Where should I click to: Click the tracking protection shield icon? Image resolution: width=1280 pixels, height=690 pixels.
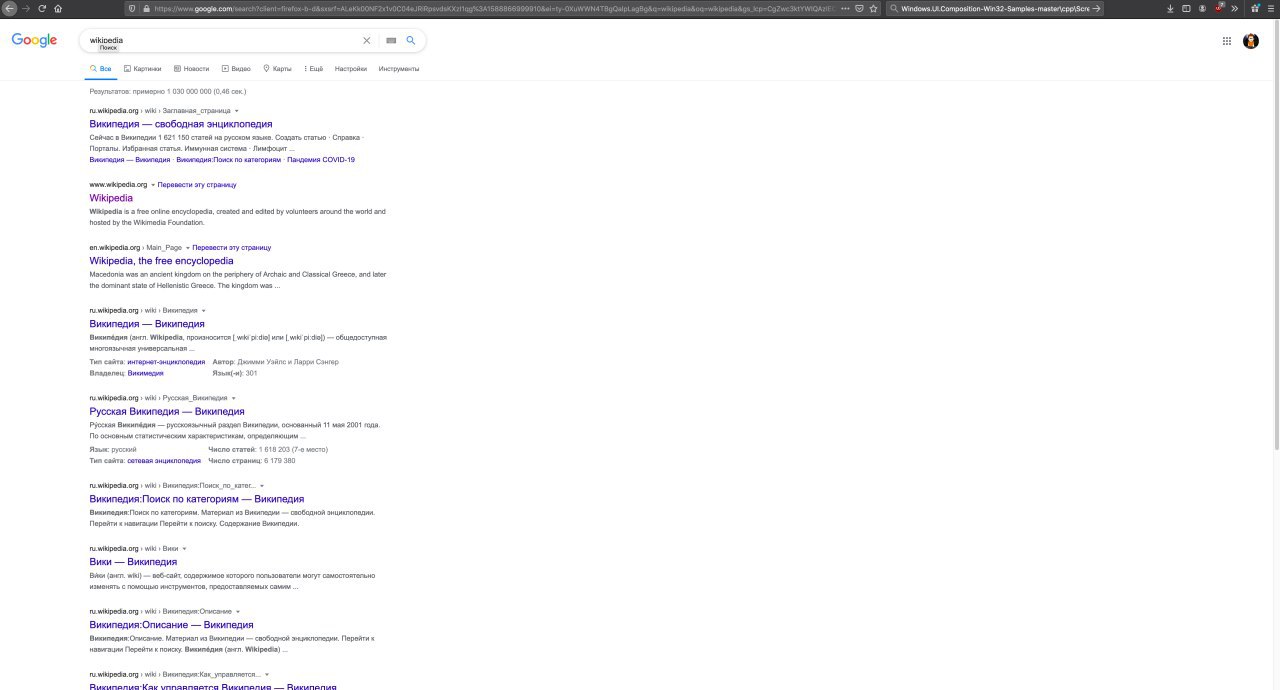click(x=132, y=8)
